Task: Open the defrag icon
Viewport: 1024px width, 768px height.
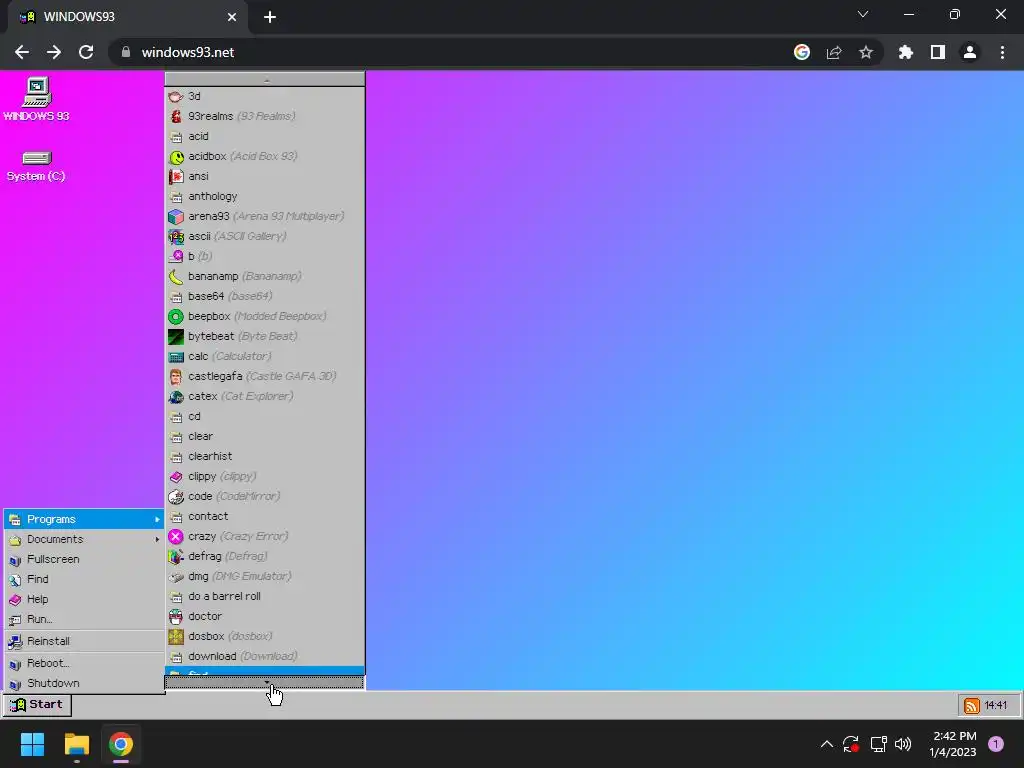Action: [x=176, y=556]
